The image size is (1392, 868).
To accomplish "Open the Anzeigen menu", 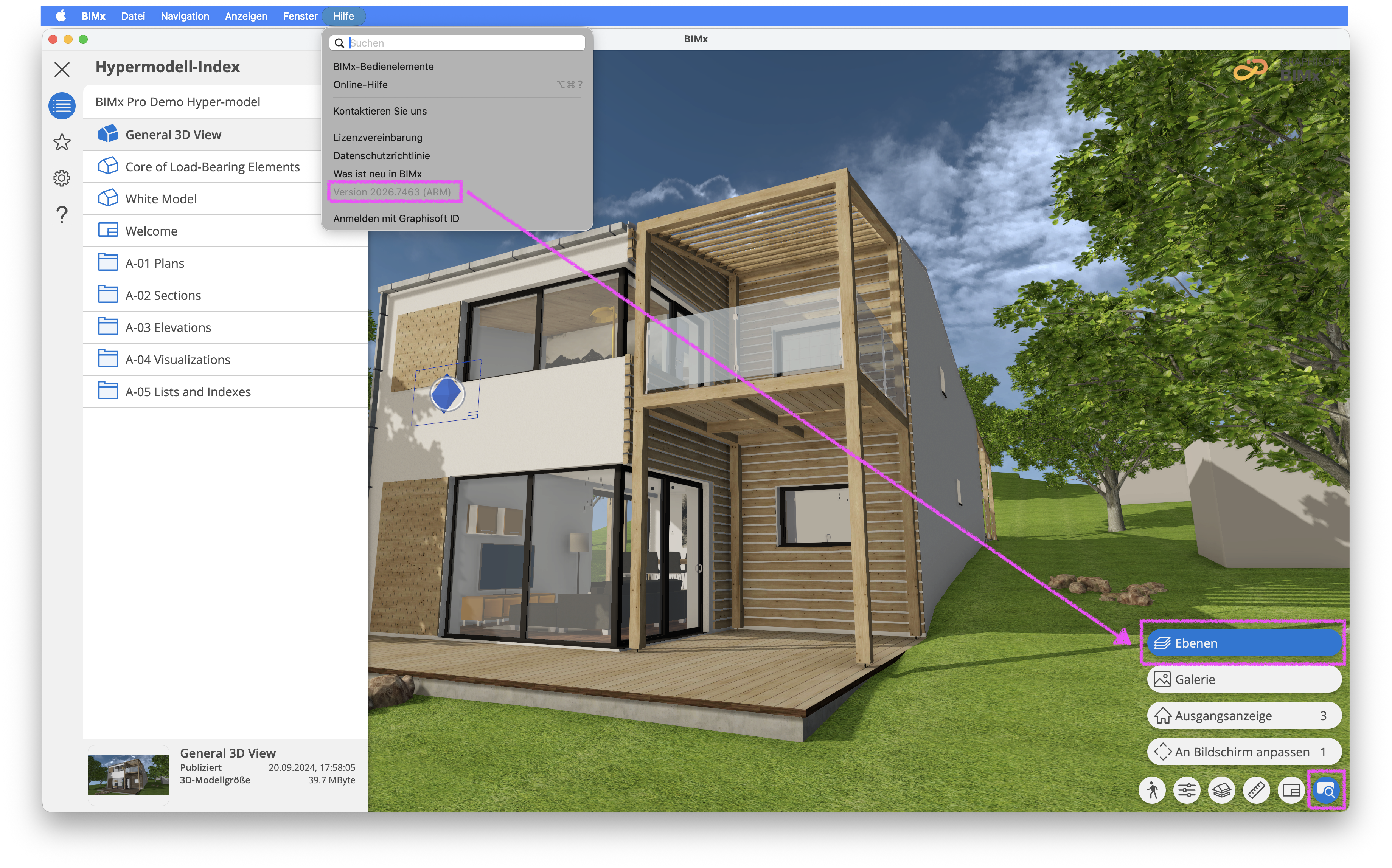I will [246, 16].
